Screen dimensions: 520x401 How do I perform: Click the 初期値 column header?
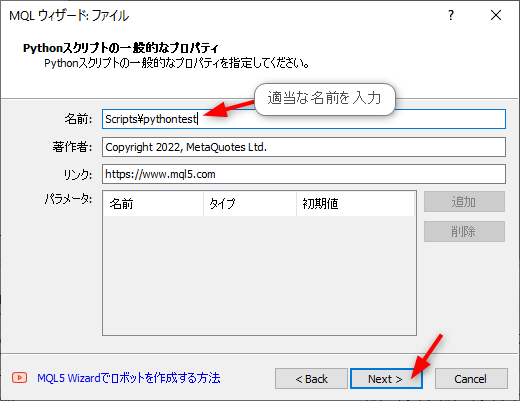[355, 203]
